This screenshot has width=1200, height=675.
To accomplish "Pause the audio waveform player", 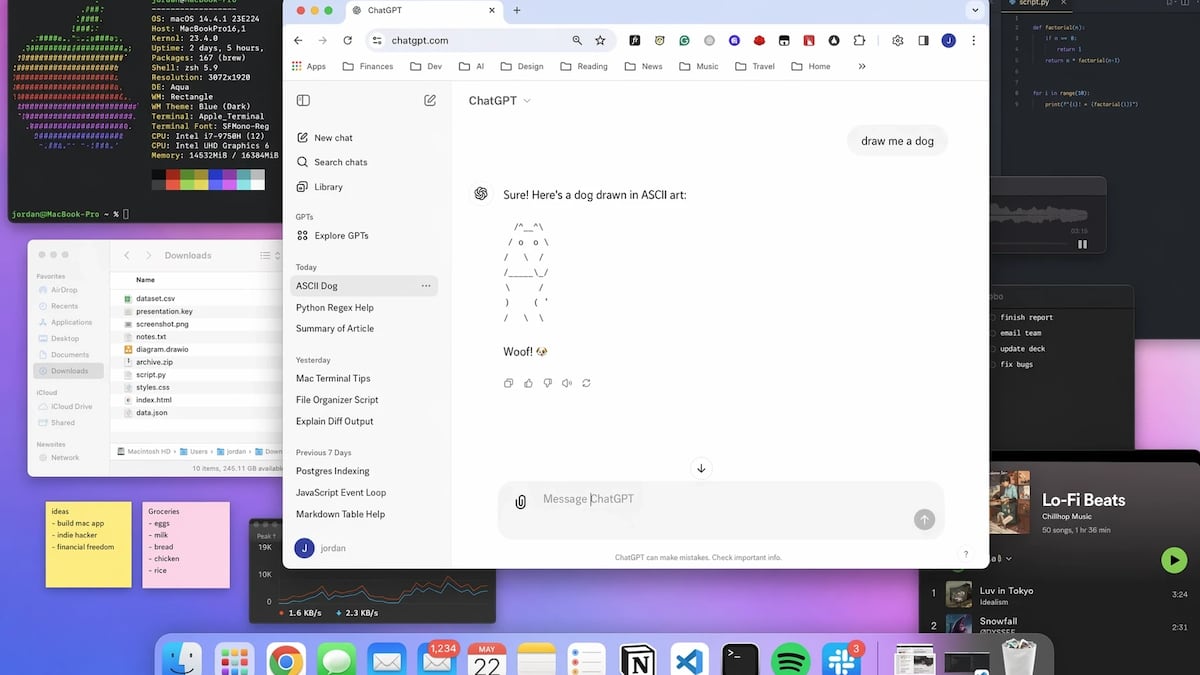I will [1082, 244].
